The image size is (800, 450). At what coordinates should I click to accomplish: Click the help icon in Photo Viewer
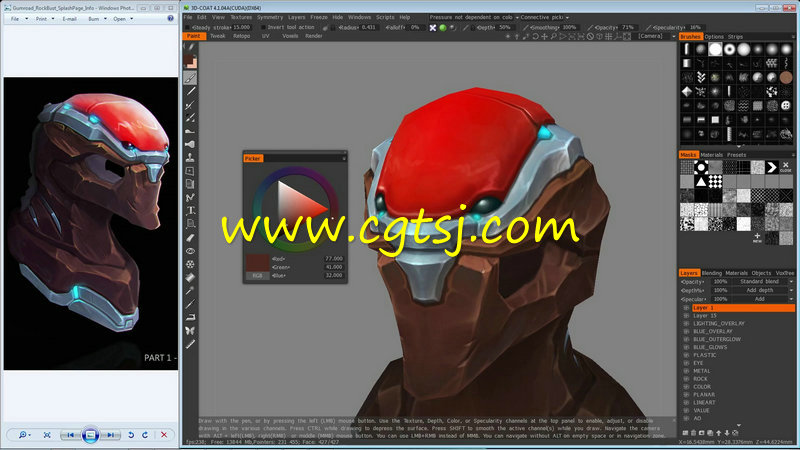(170, 18)
